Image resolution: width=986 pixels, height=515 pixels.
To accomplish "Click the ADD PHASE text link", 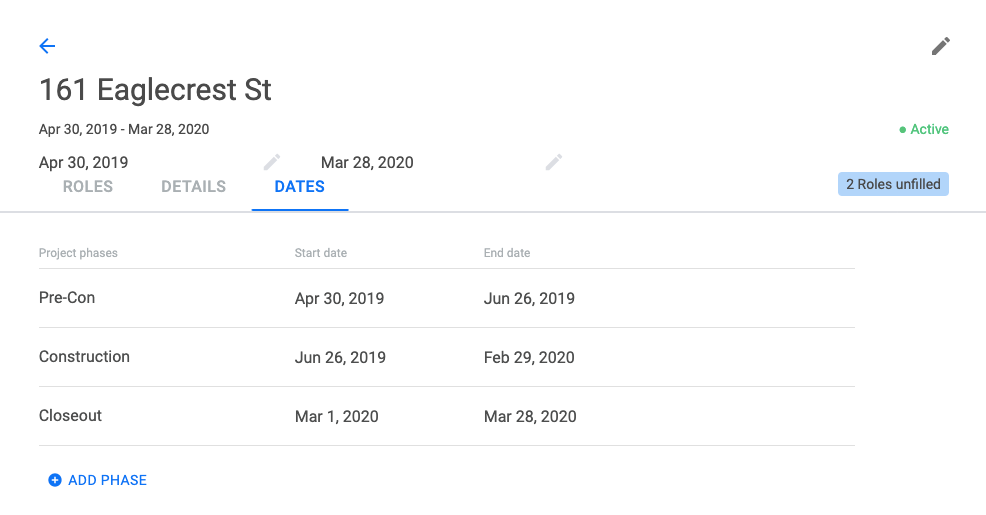I will click(108, 480).
